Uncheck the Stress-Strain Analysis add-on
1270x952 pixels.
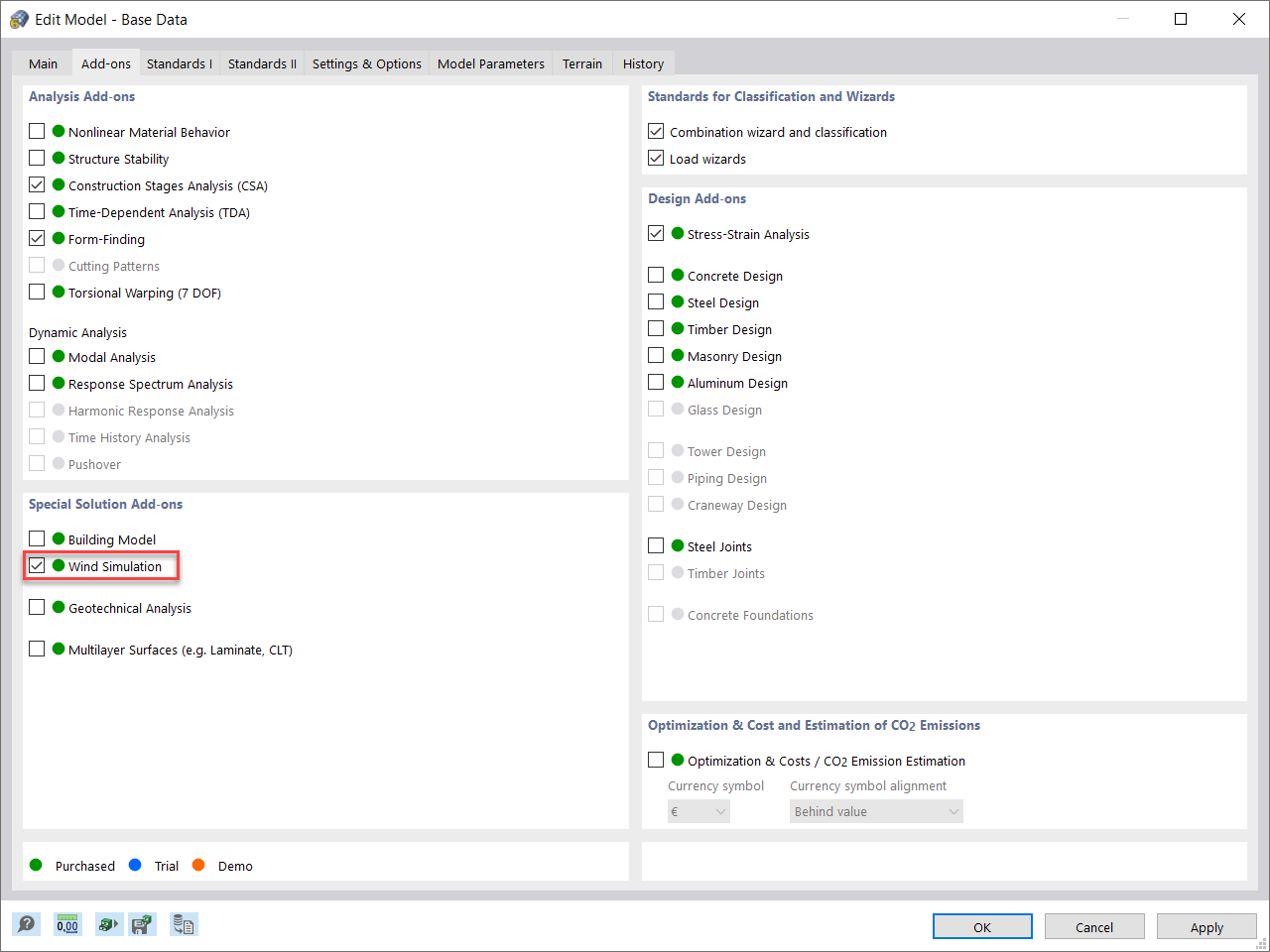656,233
